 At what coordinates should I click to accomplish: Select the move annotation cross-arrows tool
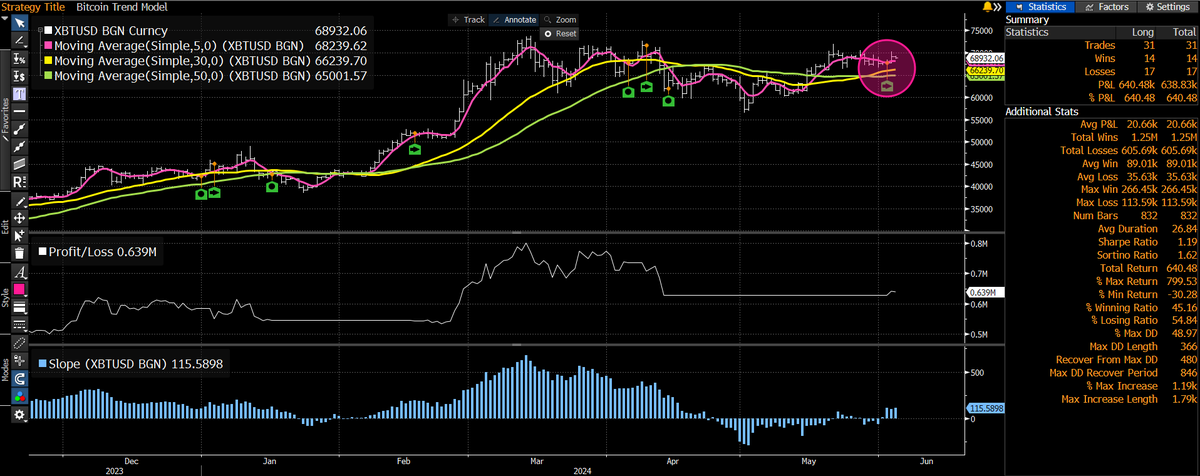18,215
